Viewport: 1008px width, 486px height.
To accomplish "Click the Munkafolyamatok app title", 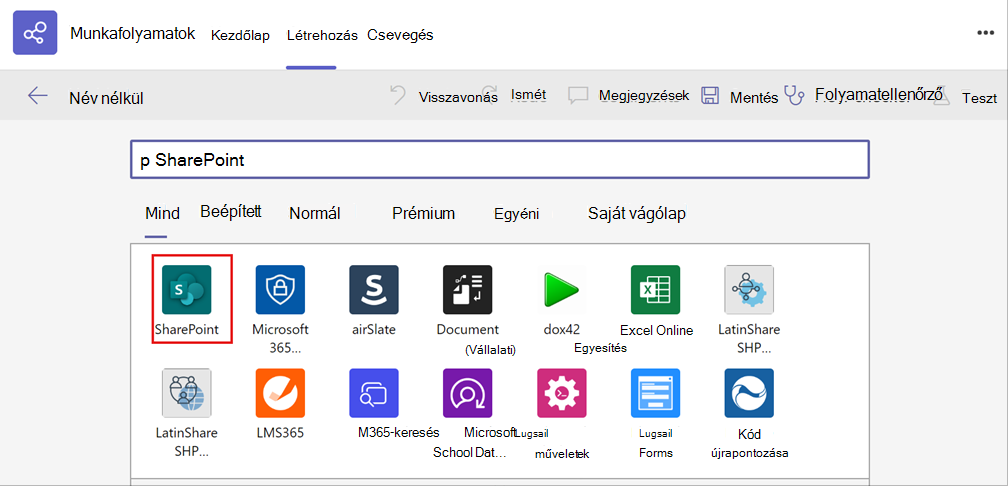I will point(132,33).
